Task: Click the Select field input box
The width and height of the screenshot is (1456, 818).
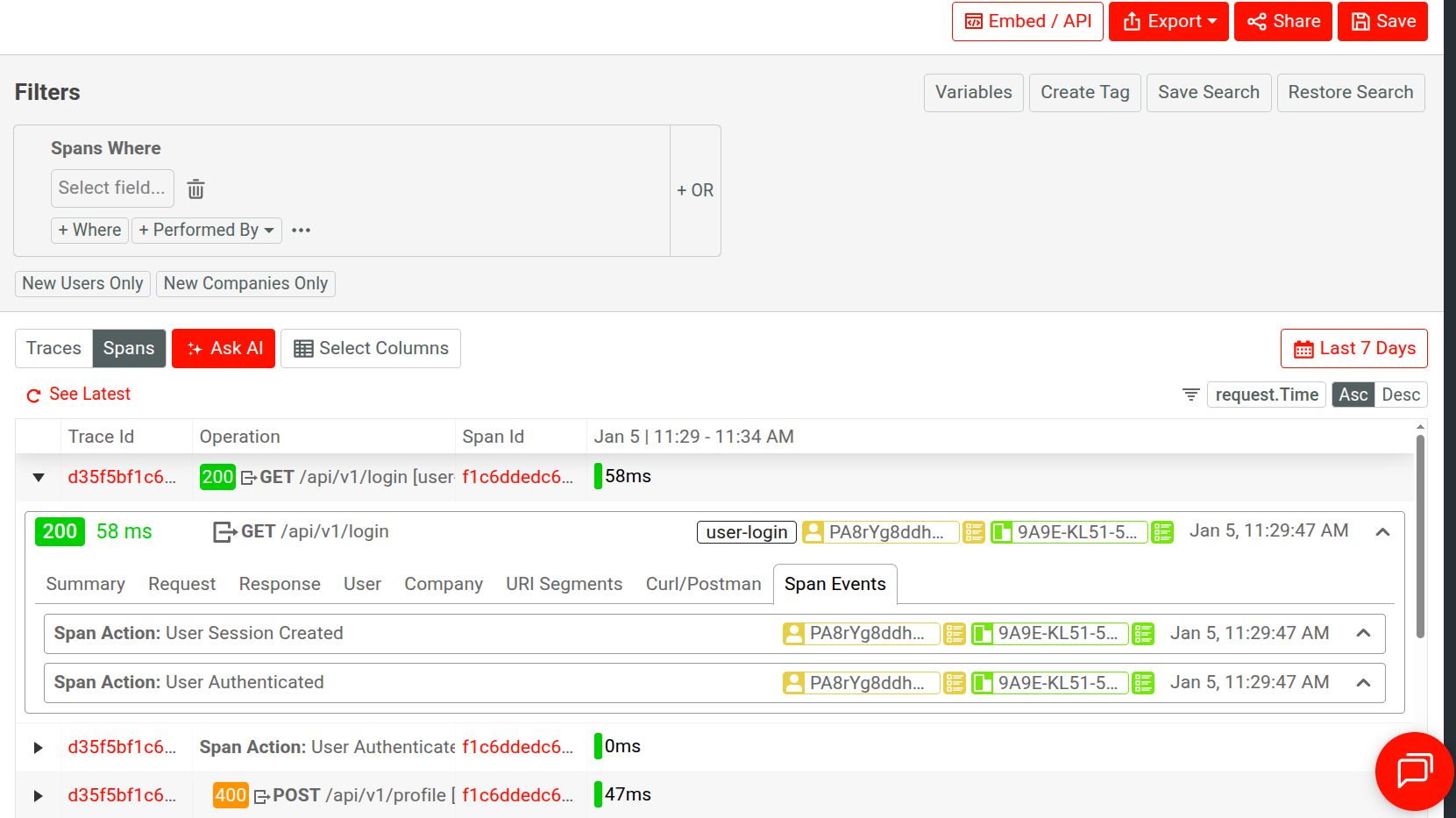Action: pyautogui.click(x=112, y=188)
